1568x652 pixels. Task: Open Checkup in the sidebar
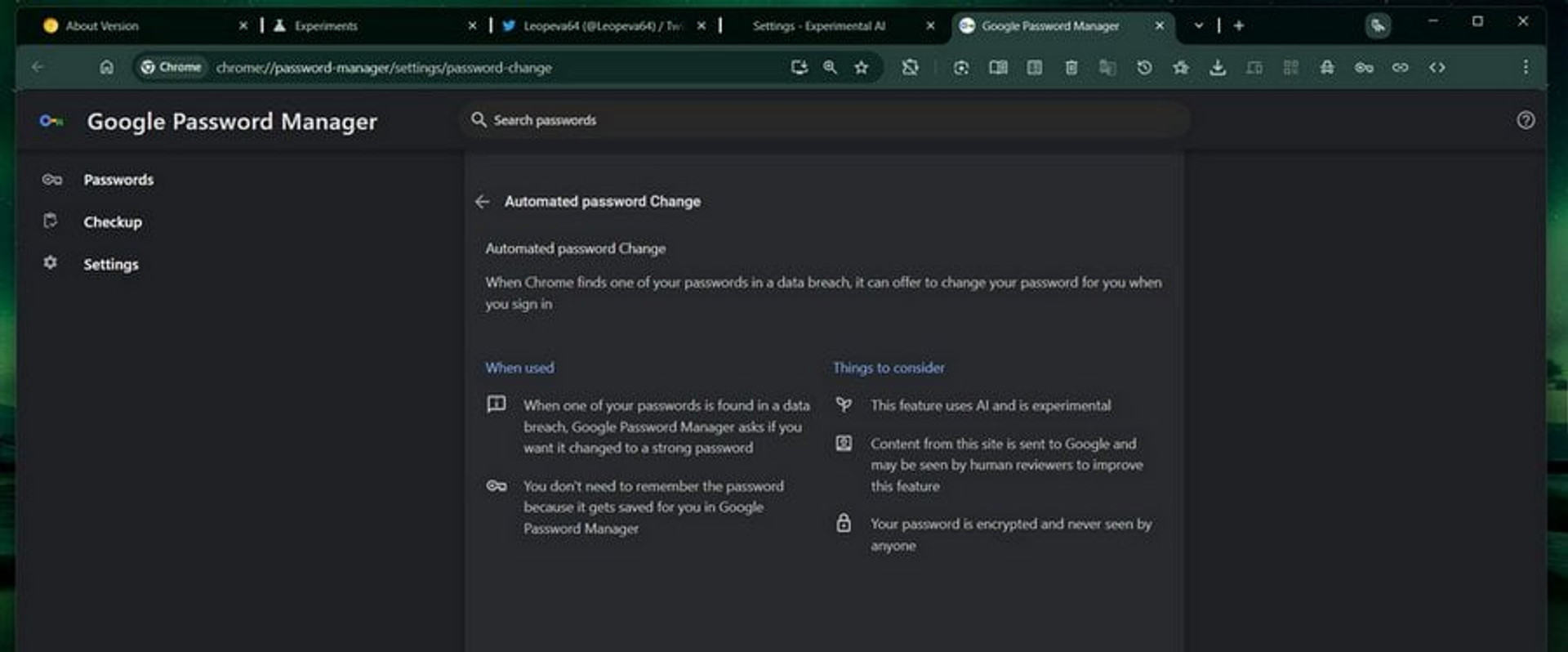pyautogui.click(x=113, y=222)
